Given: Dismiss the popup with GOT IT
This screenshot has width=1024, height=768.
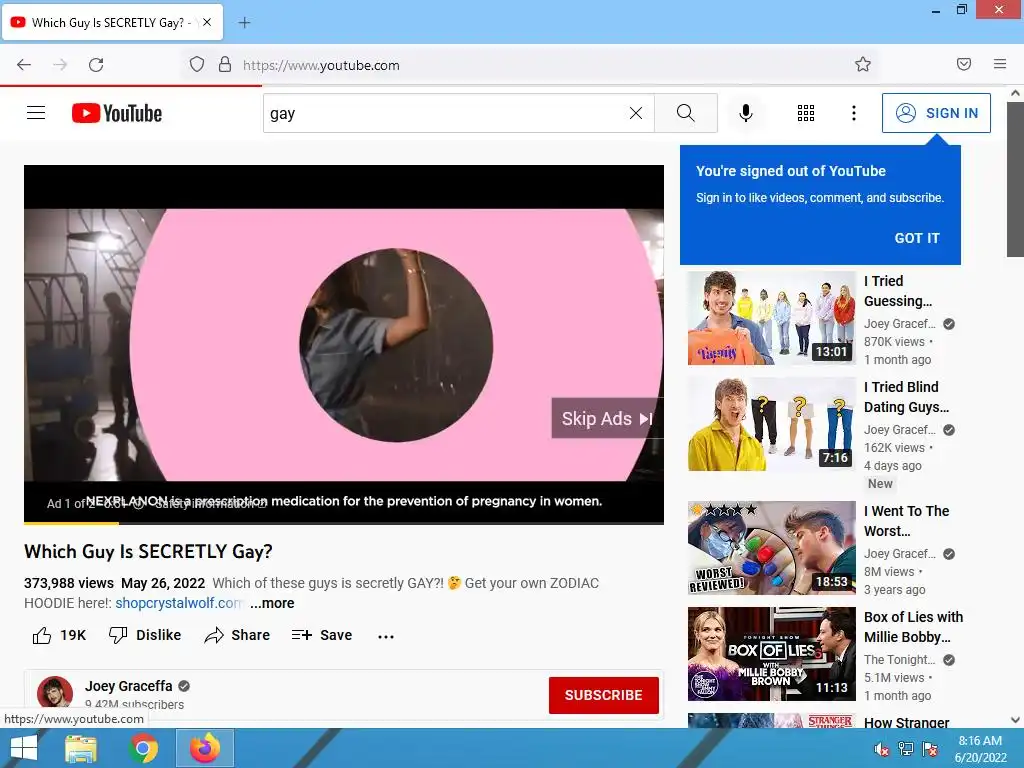Looking at the screenshot, I should [917, 238].
